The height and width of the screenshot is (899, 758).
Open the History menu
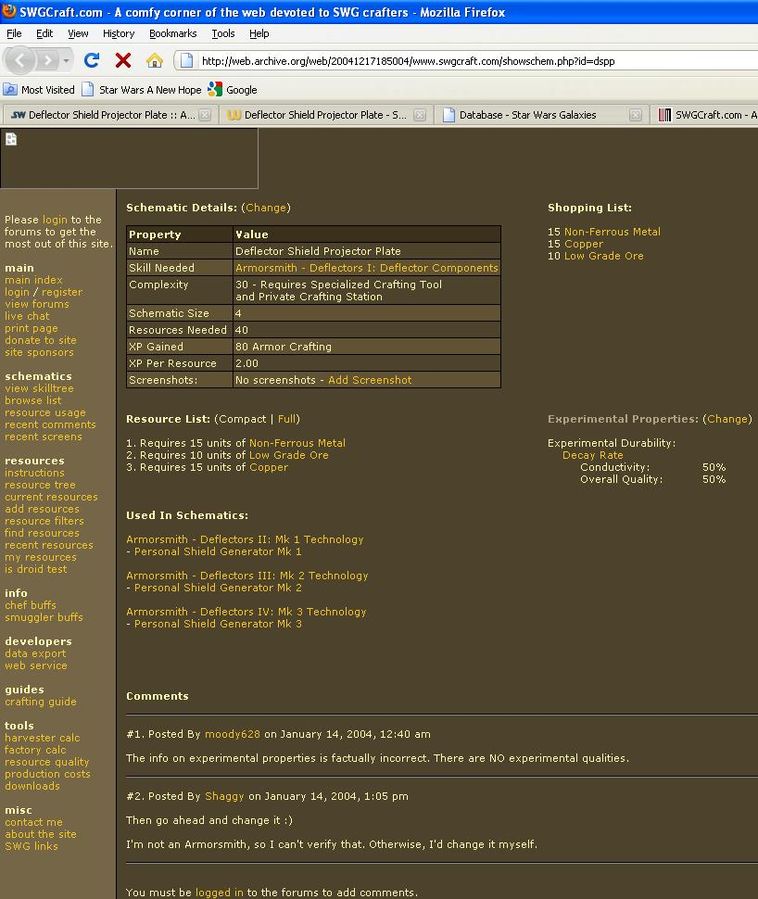(x=118, y=33)
